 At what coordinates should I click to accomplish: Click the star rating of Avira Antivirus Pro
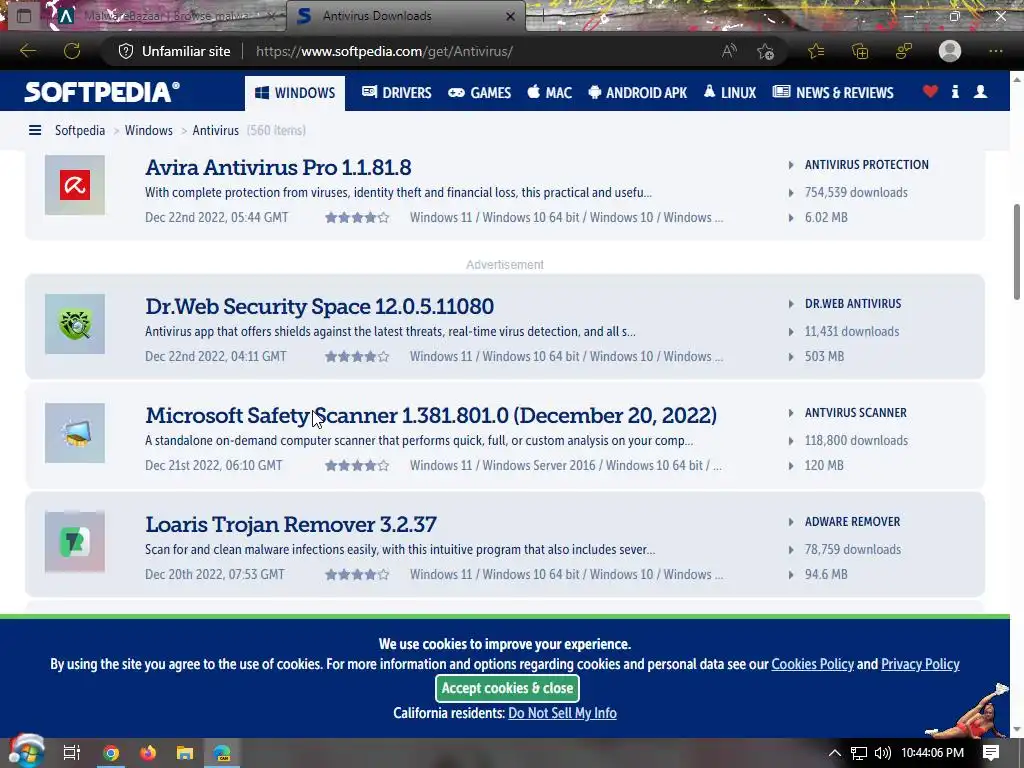(357, 217)
